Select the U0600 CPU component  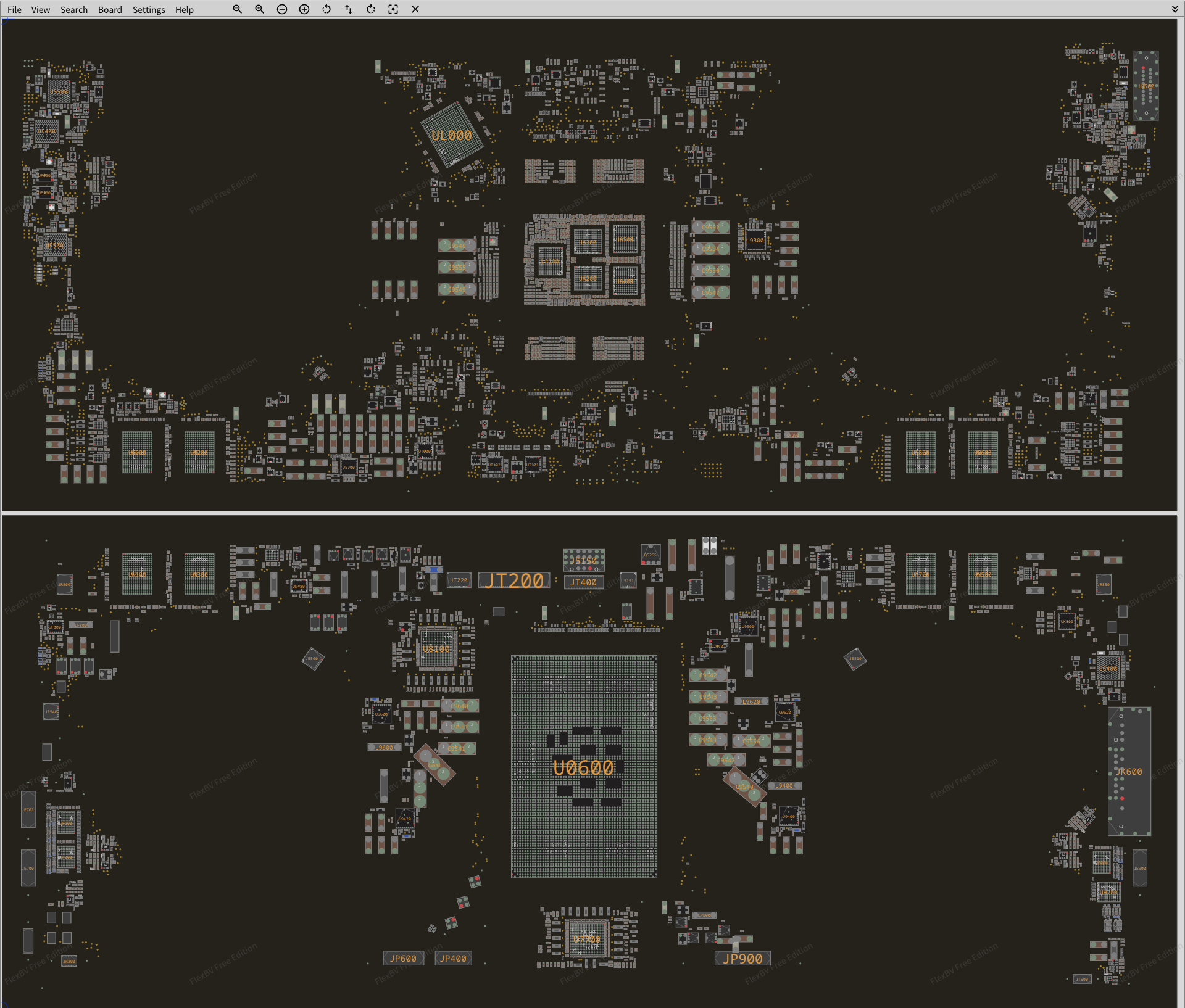pos(583,767)
